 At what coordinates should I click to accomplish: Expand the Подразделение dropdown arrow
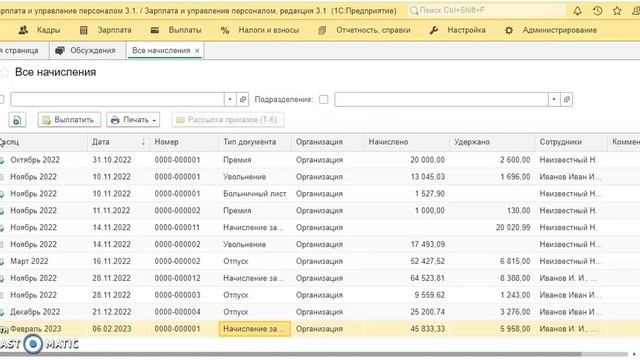point(554,99)
